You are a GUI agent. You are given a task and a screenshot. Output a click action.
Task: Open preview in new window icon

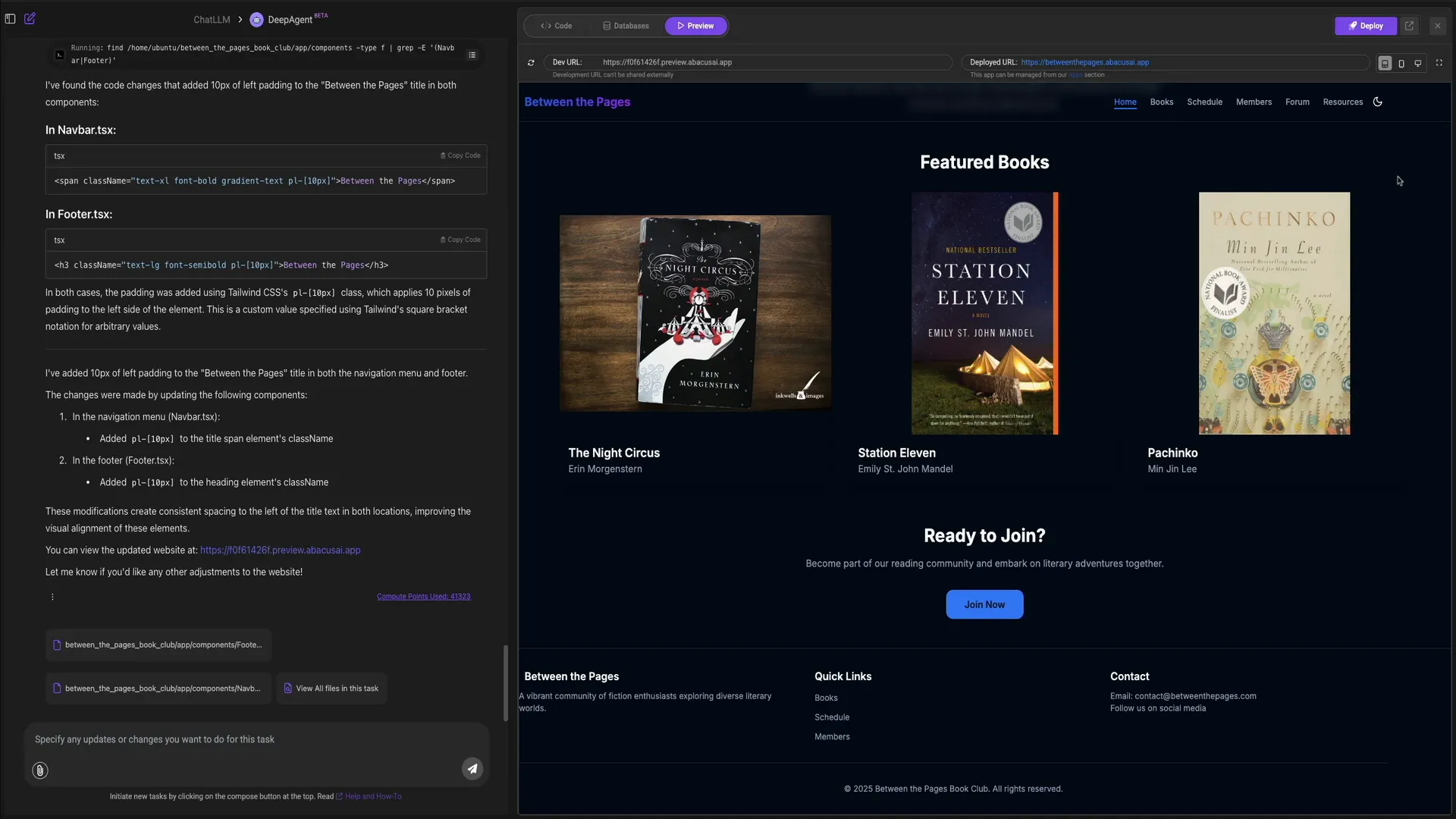tap(1409, 26)
